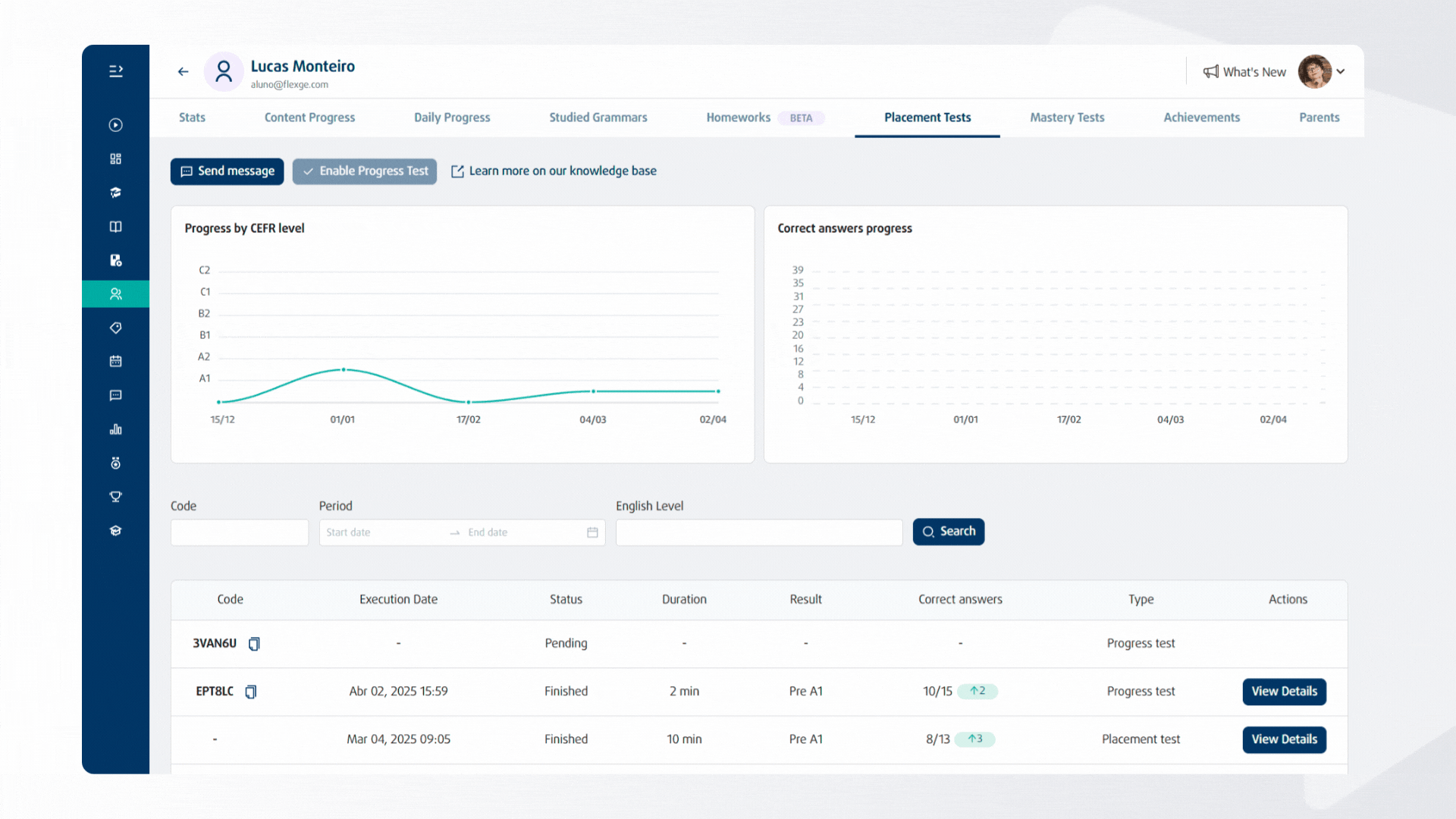This screenshot has height=819, width=1456.
Task: Open the medal sidebar icon
Action: (x=116, y=463)
